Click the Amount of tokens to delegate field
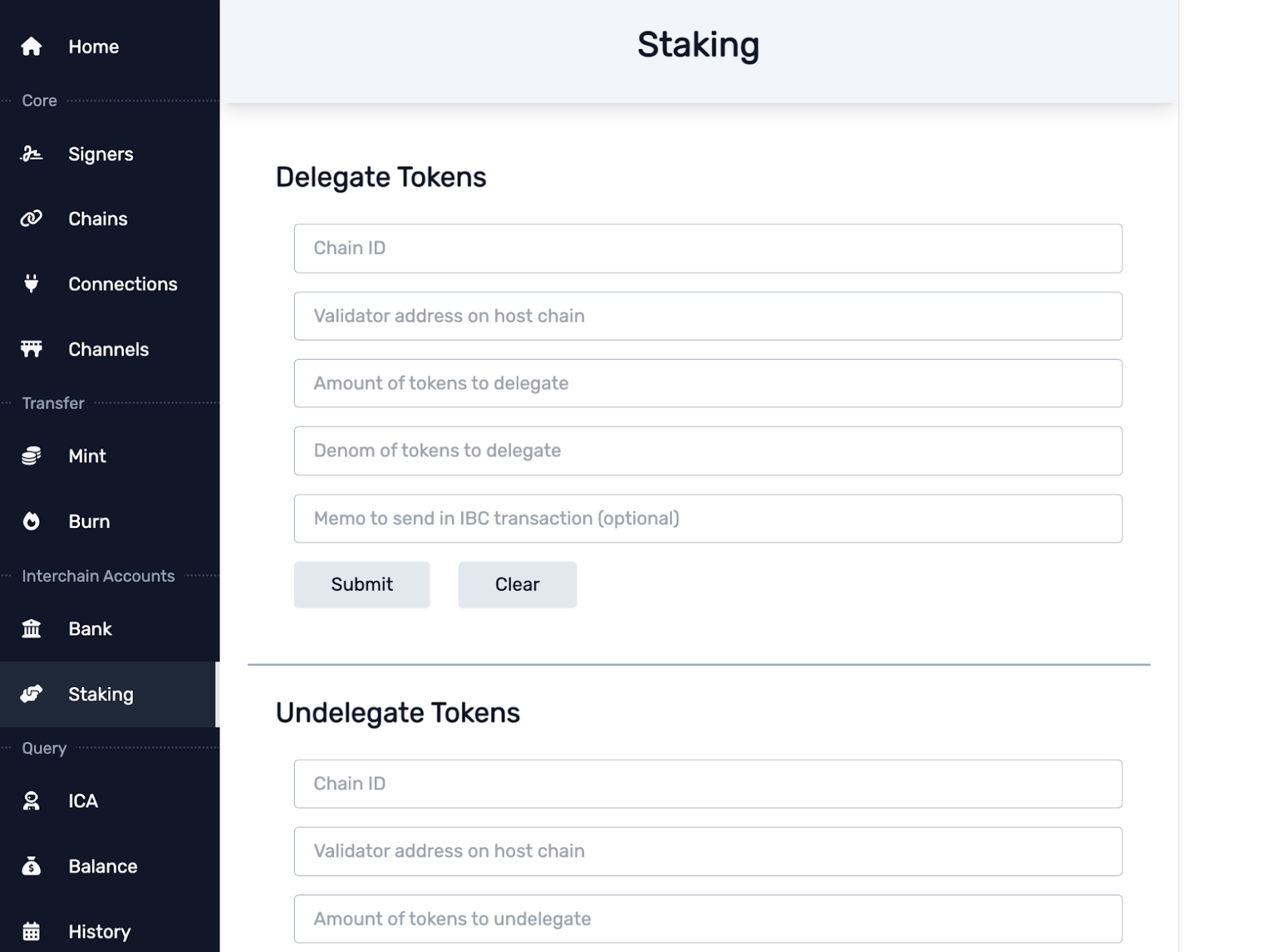 707,384
